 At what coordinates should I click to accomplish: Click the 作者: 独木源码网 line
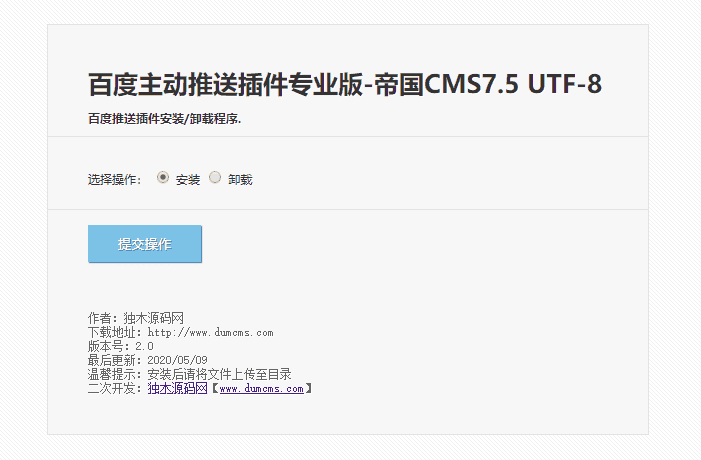click(136, 318)
